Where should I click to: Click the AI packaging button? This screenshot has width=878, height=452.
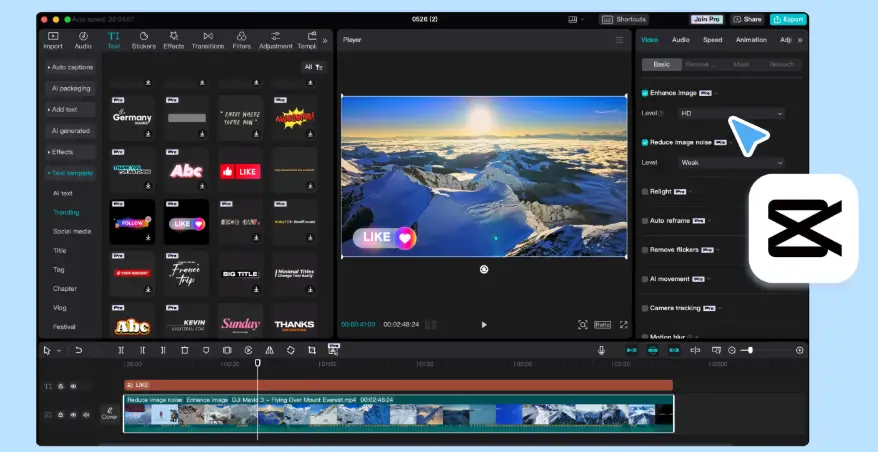(x=70, y=88)
